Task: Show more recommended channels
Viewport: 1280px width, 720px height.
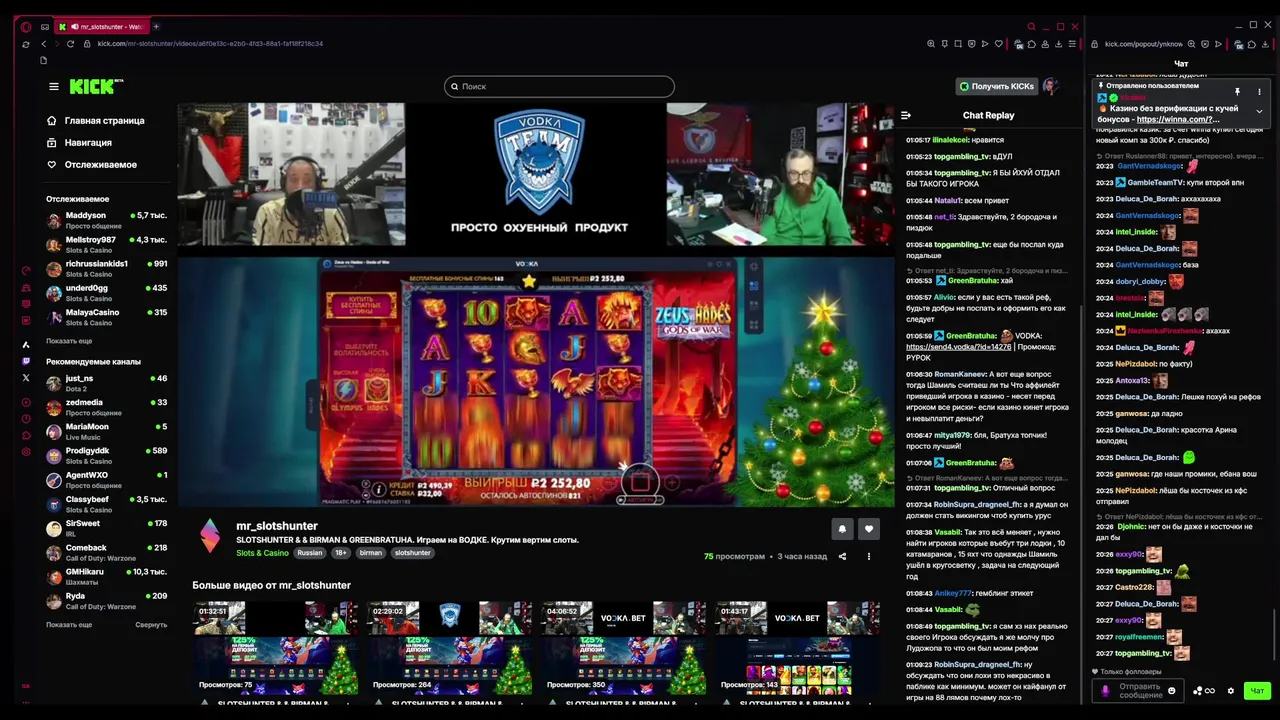Action: [x=69, y=625]
